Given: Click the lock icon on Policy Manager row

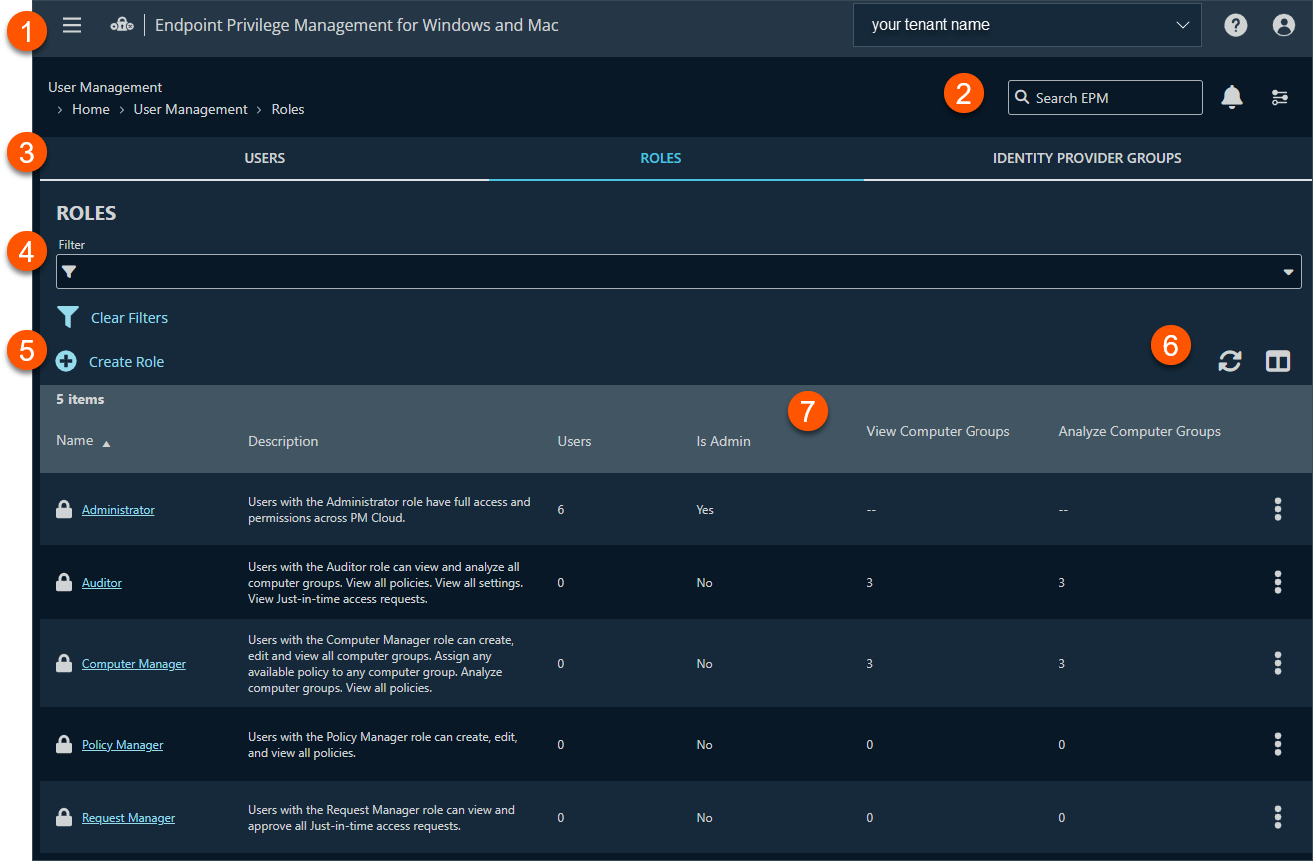Looking at the screenshot, I should 64,745.
